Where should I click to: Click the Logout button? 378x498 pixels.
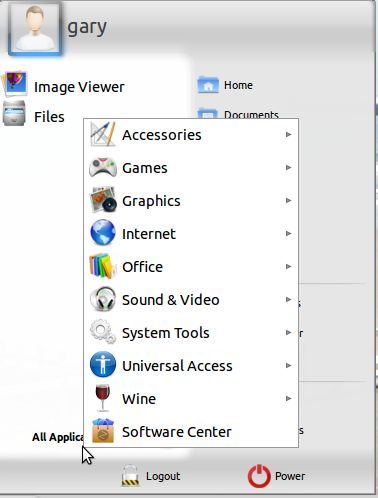tap(151, 476)
